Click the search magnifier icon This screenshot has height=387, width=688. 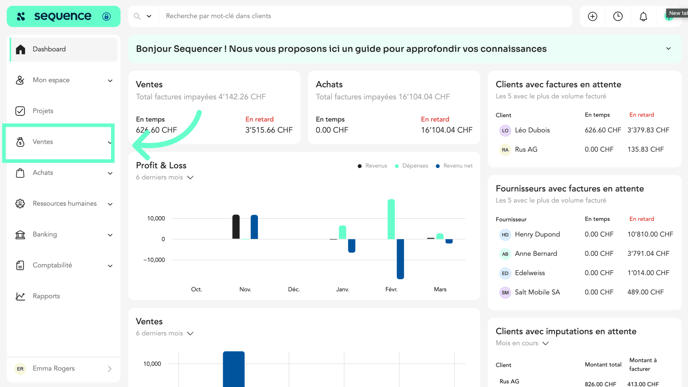(137, 16)
